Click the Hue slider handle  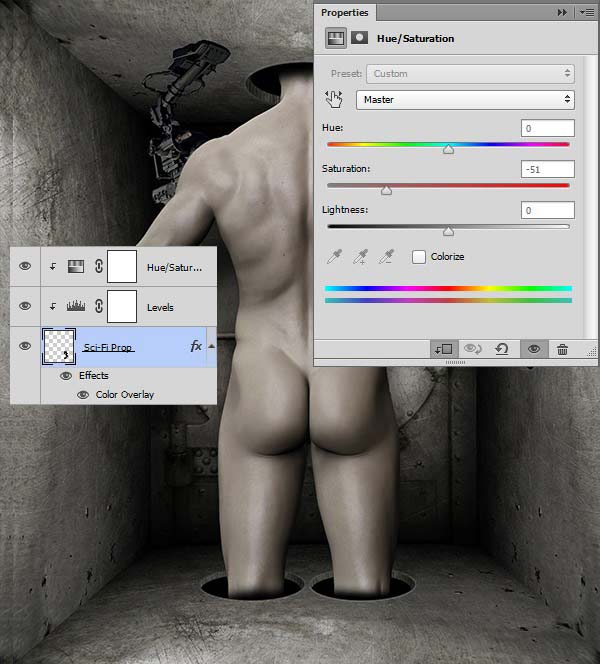point(448,149)
